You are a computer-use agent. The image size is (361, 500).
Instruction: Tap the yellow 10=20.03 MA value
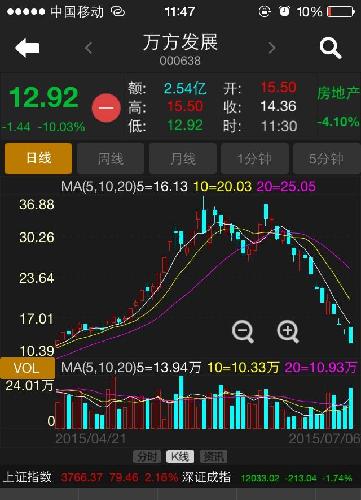click(222, 186)
